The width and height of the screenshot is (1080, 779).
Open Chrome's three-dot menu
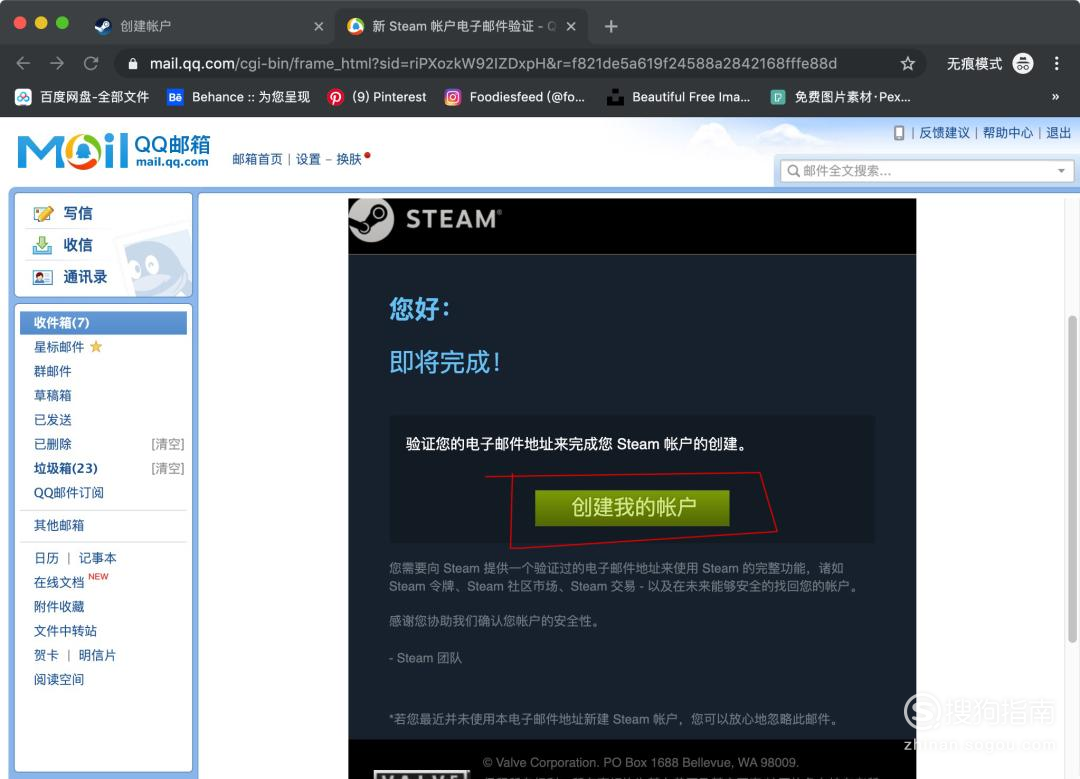pos(1057,63)
